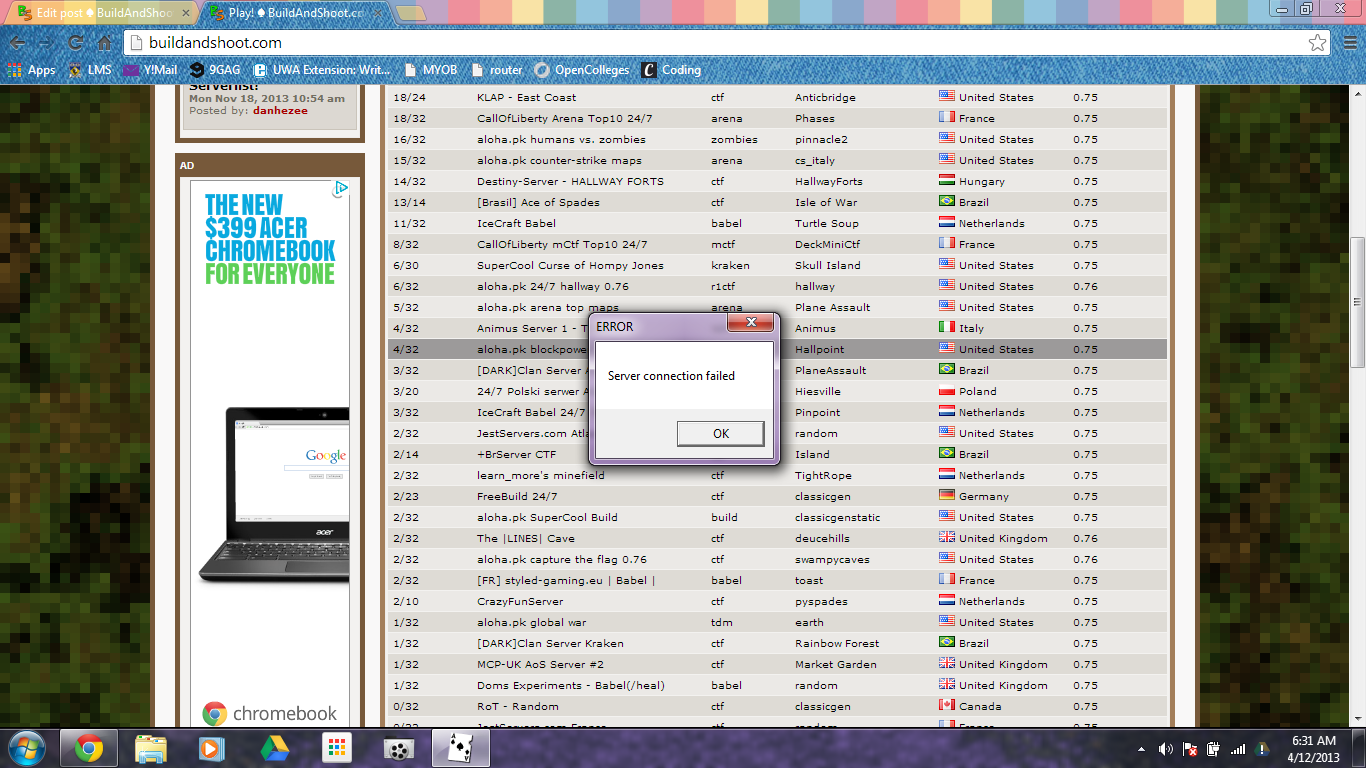Open the Y!Mail bookmark

point(150,70)
